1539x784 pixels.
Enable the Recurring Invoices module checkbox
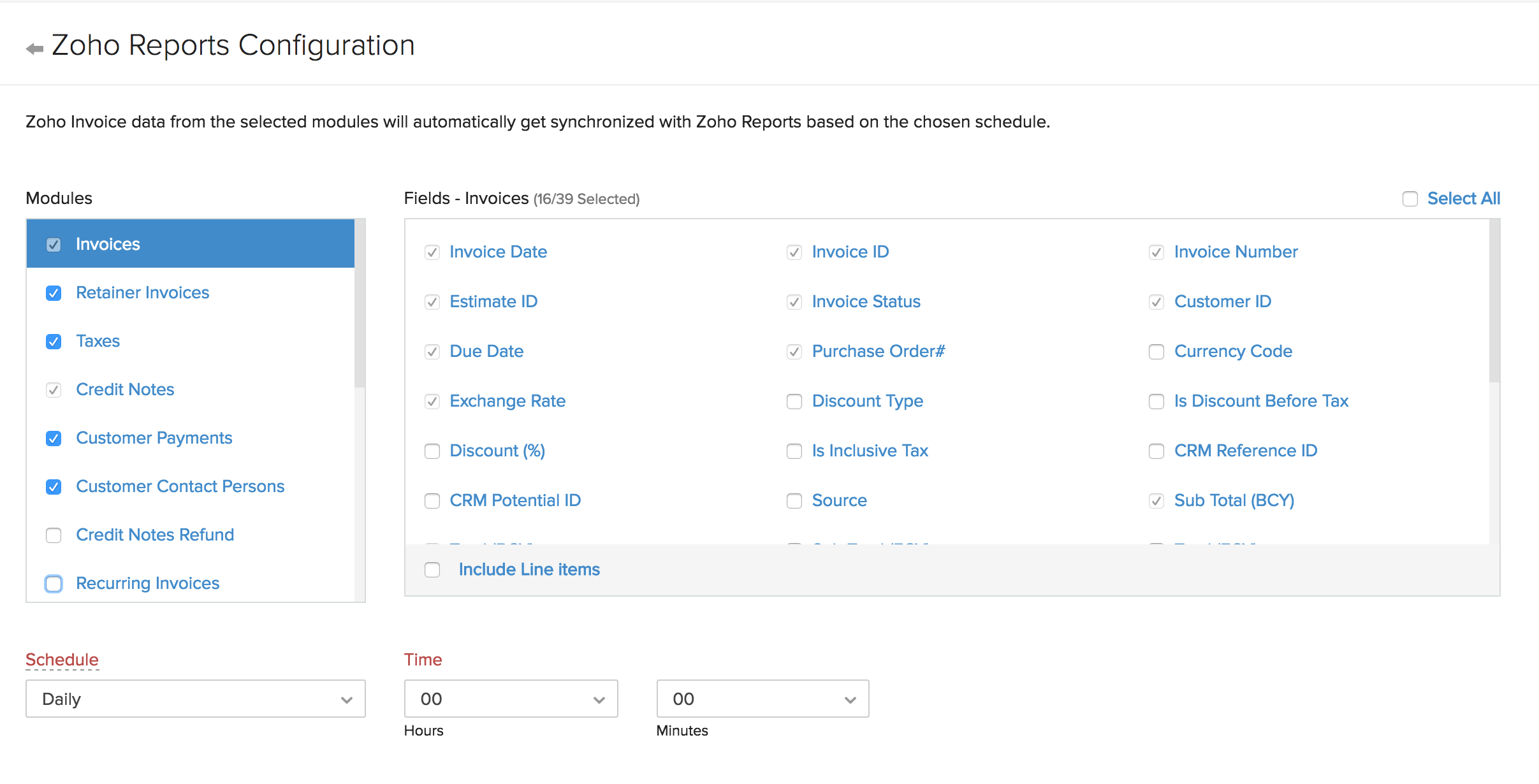[54, 584]
